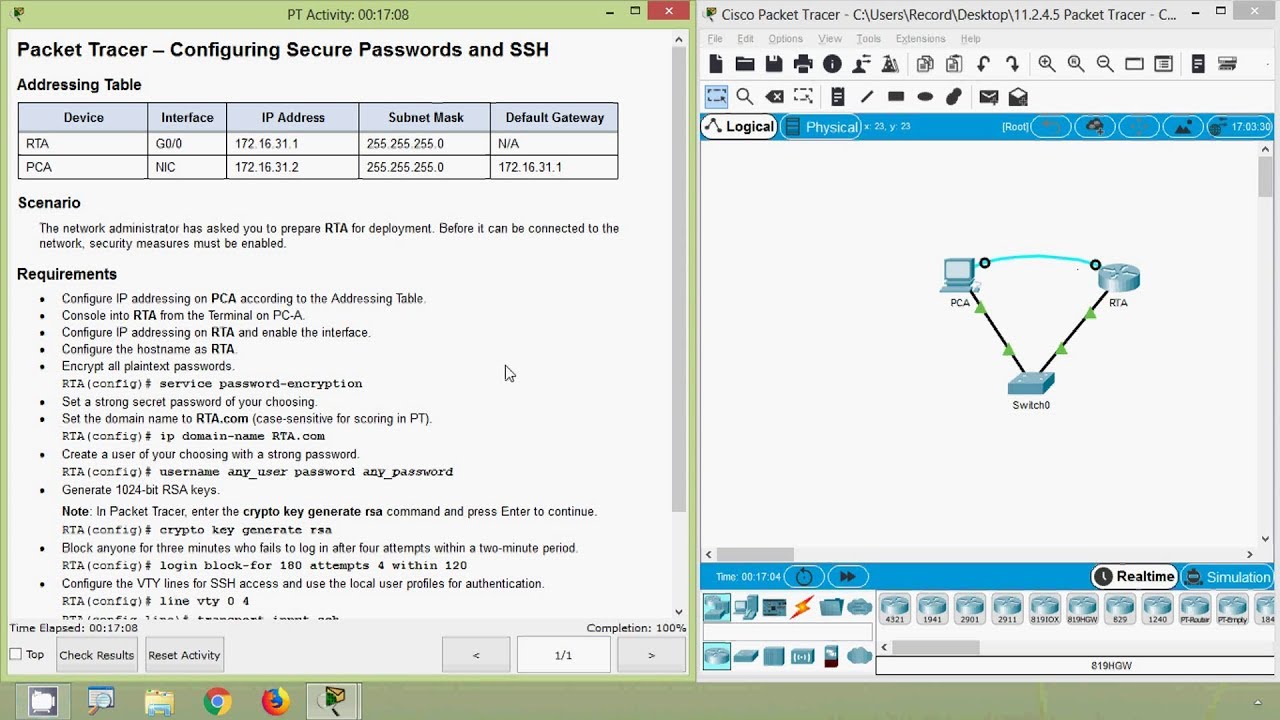Choose the Wireless Devices subcategory
Image resolution: width=1280 pixels, height=720 pixels.
click(803, 656)
